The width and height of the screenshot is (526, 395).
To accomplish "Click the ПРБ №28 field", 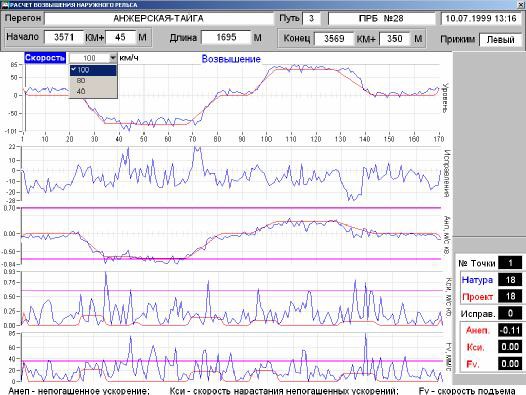I will [381, 18].
